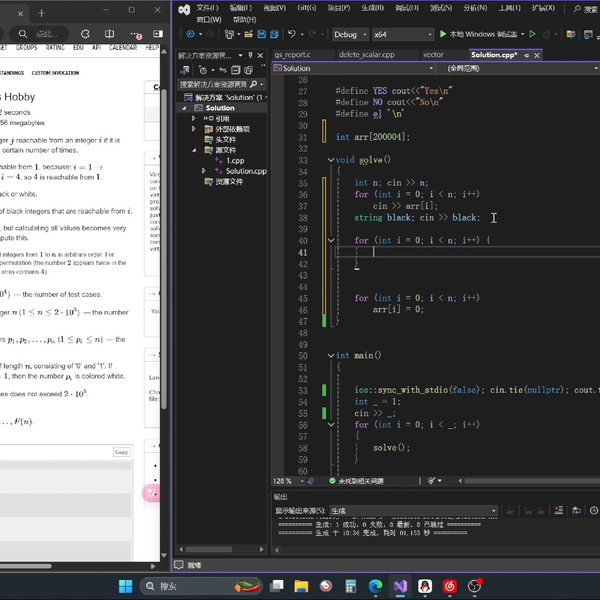Open the Microsoft Edge taskbar icon
This screenshot has width=600, height=600.
point(375,586)
